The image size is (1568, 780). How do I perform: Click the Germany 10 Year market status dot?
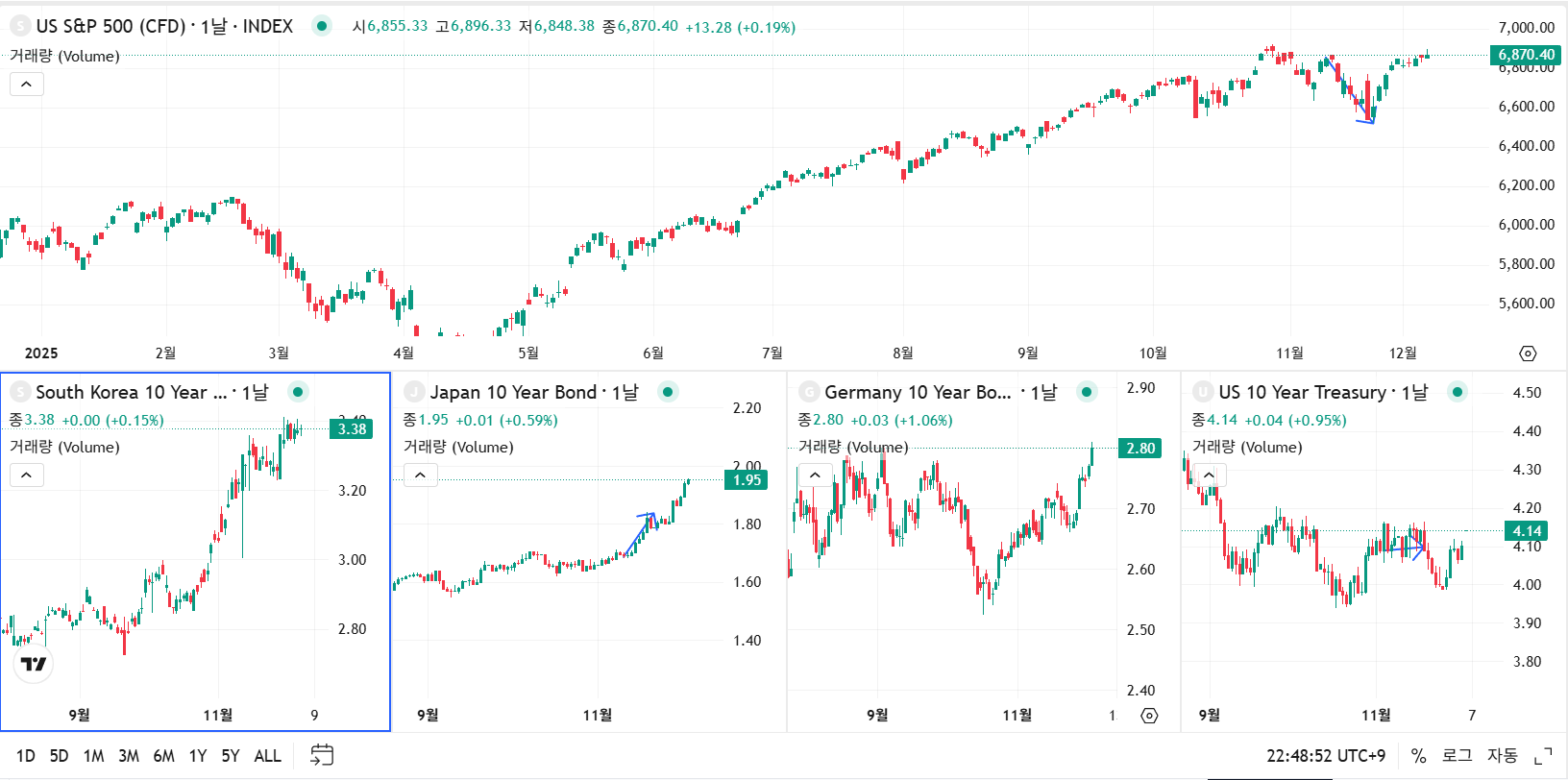tap(1087, 392)
